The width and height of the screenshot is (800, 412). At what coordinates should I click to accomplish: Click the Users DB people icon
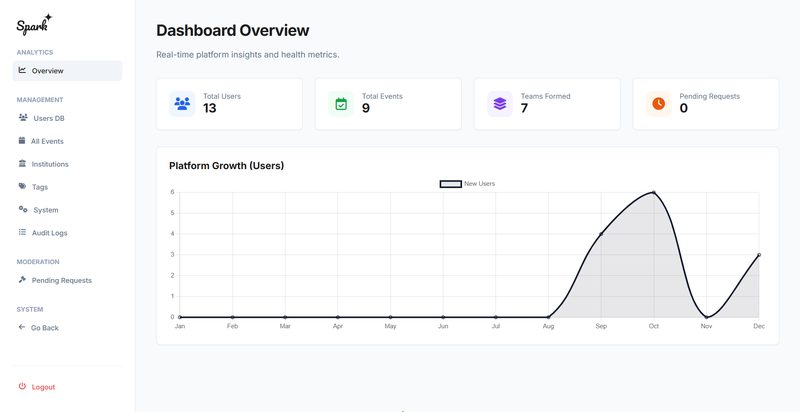pyautogui.click(x=23, y=118)
